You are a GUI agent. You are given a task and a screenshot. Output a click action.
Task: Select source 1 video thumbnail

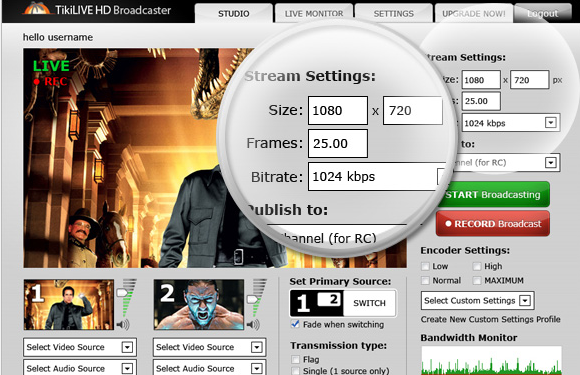[x=69, y=305]
